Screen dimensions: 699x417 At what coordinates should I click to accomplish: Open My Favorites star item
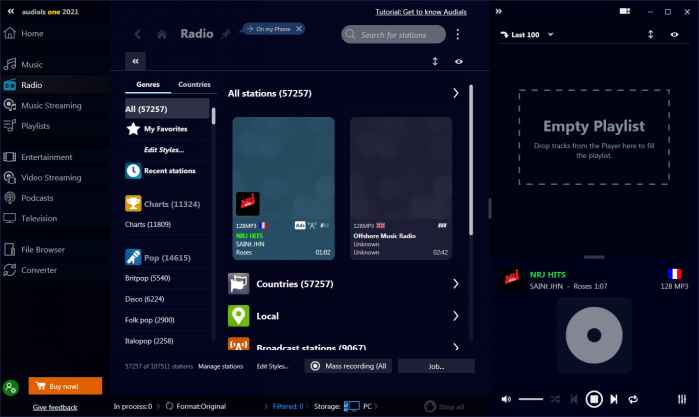coord(164,129)
